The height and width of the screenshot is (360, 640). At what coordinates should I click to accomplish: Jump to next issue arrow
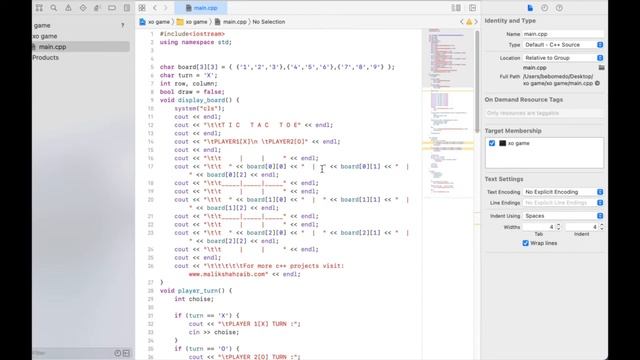pyautogui.click(x=476, y=22)
